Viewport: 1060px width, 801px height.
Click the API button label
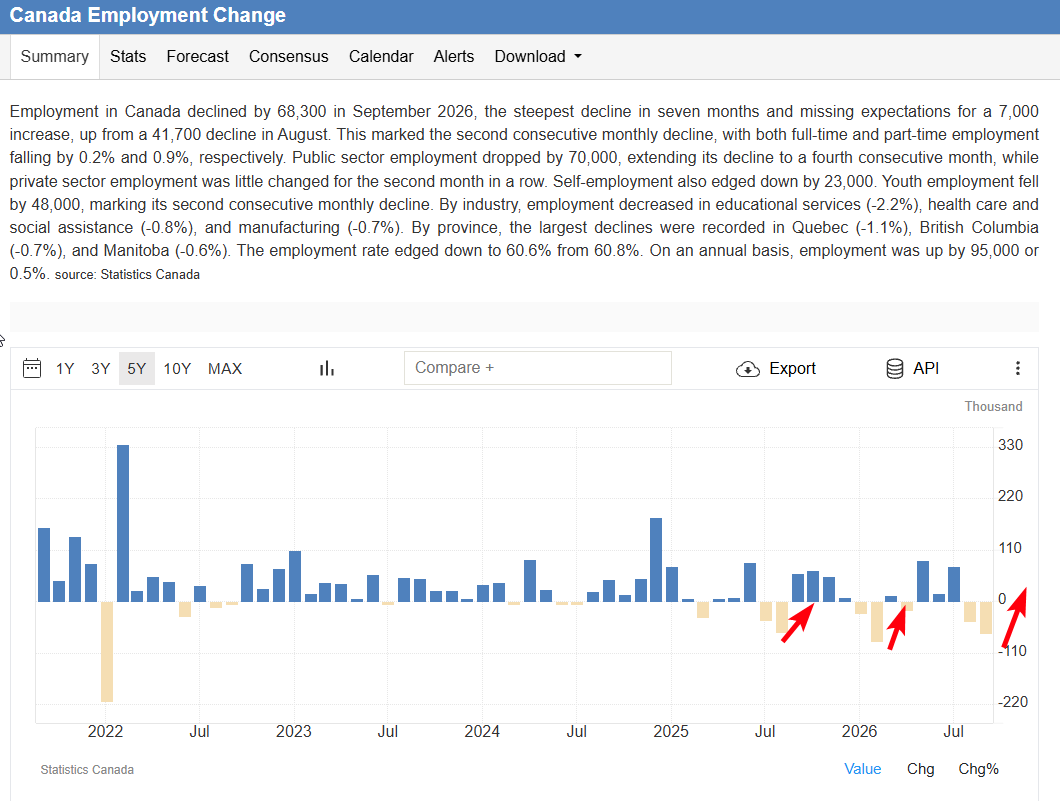click(925, 368)
